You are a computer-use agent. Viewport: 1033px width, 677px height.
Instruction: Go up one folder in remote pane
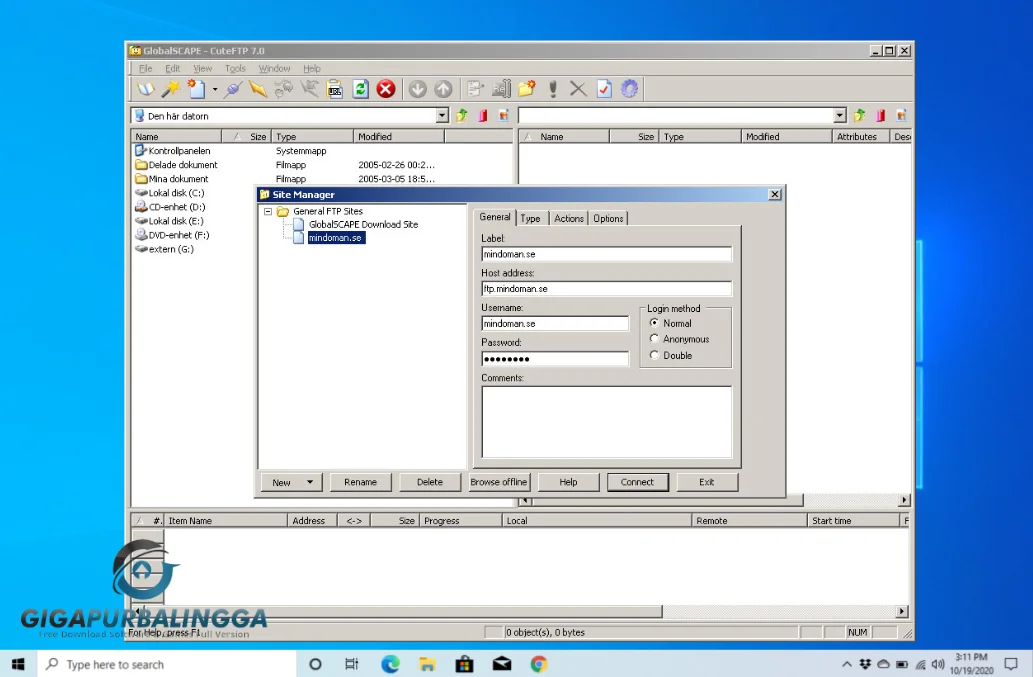(x=859, y=116)
